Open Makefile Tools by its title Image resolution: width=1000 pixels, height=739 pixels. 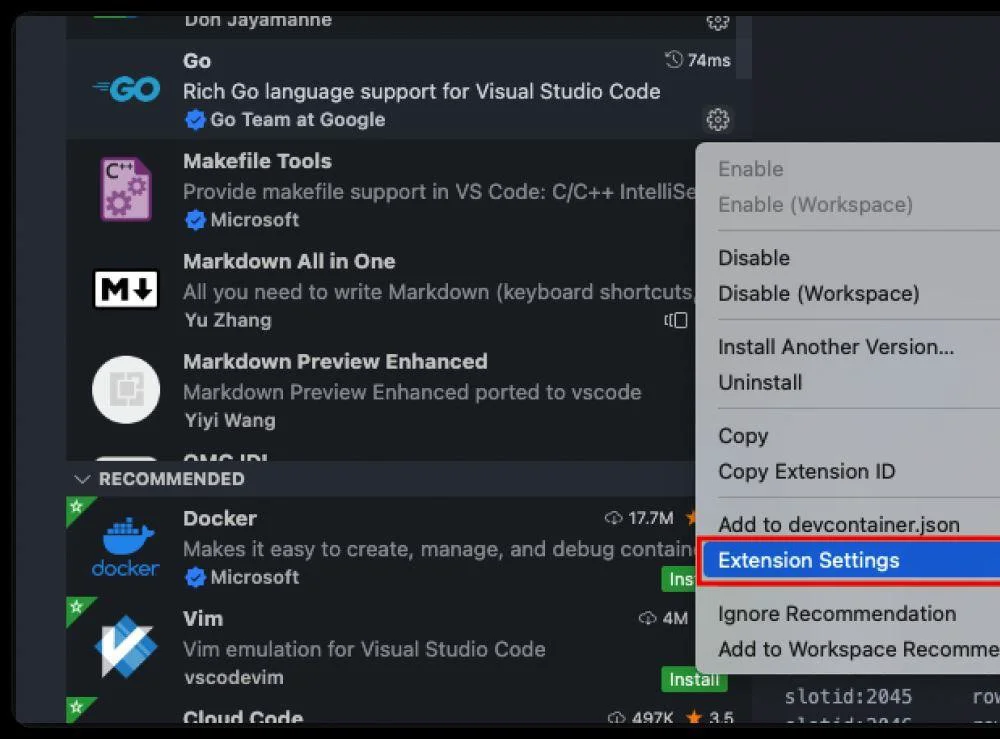(257, 161)
